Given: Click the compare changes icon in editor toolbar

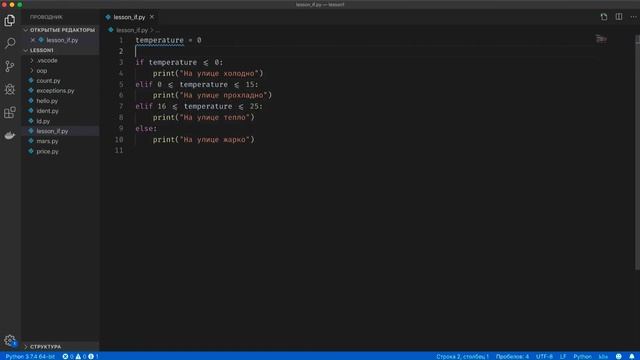Looking at the screenshot, I should coord(604,17).
